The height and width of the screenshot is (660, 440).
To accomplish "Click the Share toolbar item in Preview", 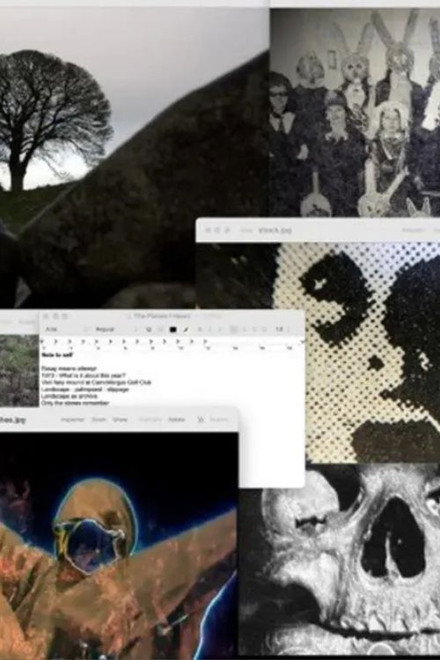I will pyautogui.click(x=120, y=420).
